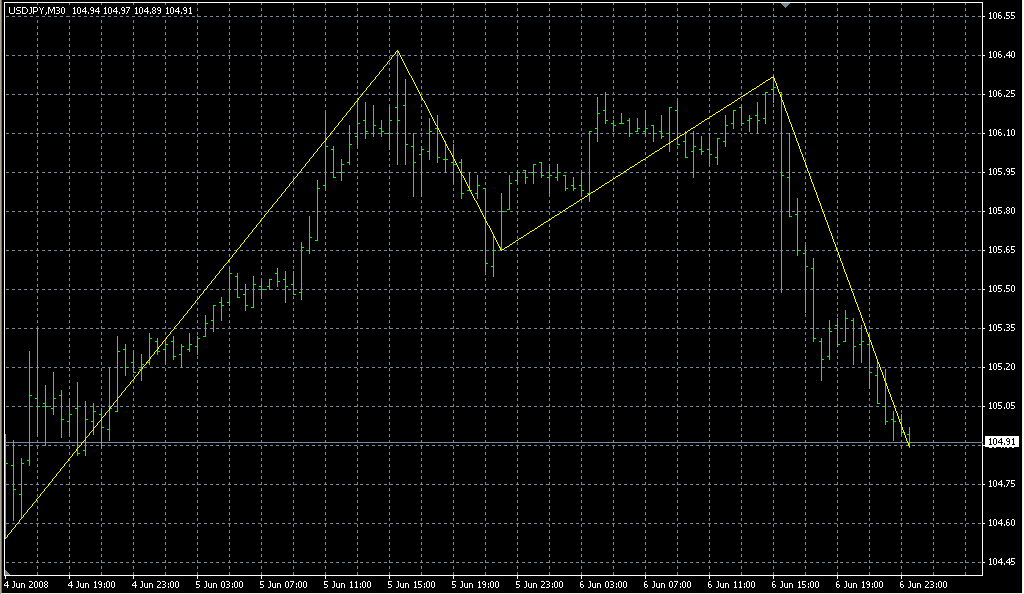Click the 105.05 price scale label

1001,406
